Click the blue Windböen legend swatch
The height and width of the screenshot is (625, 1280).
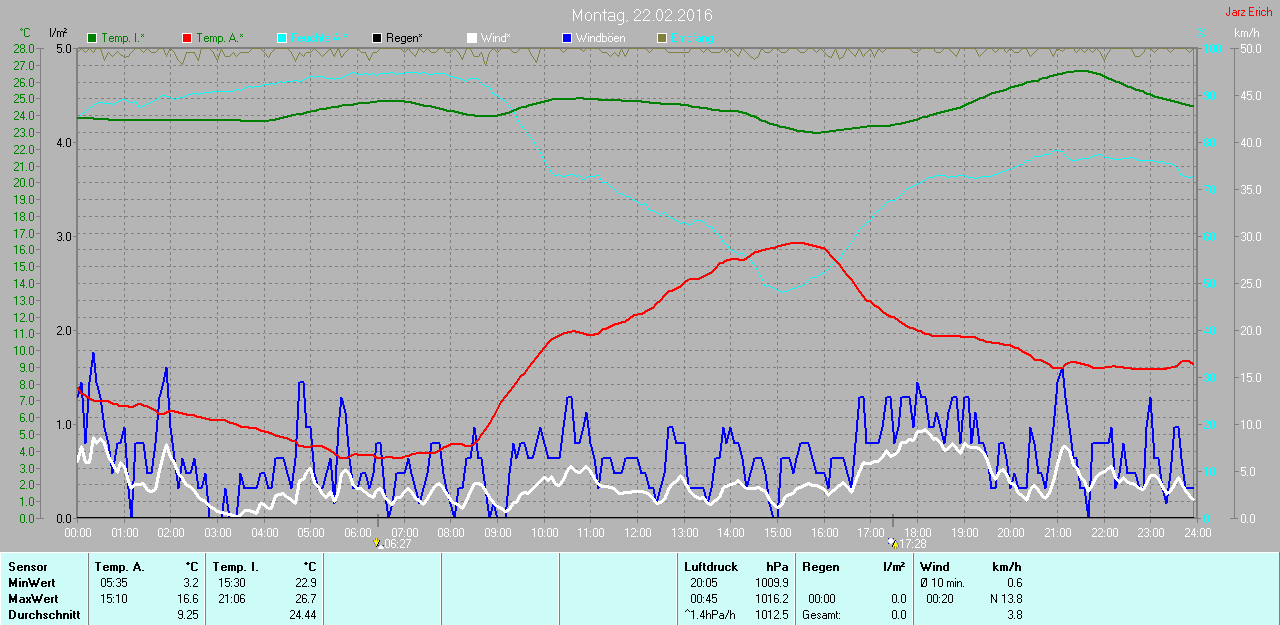click(x=567, y=38)
